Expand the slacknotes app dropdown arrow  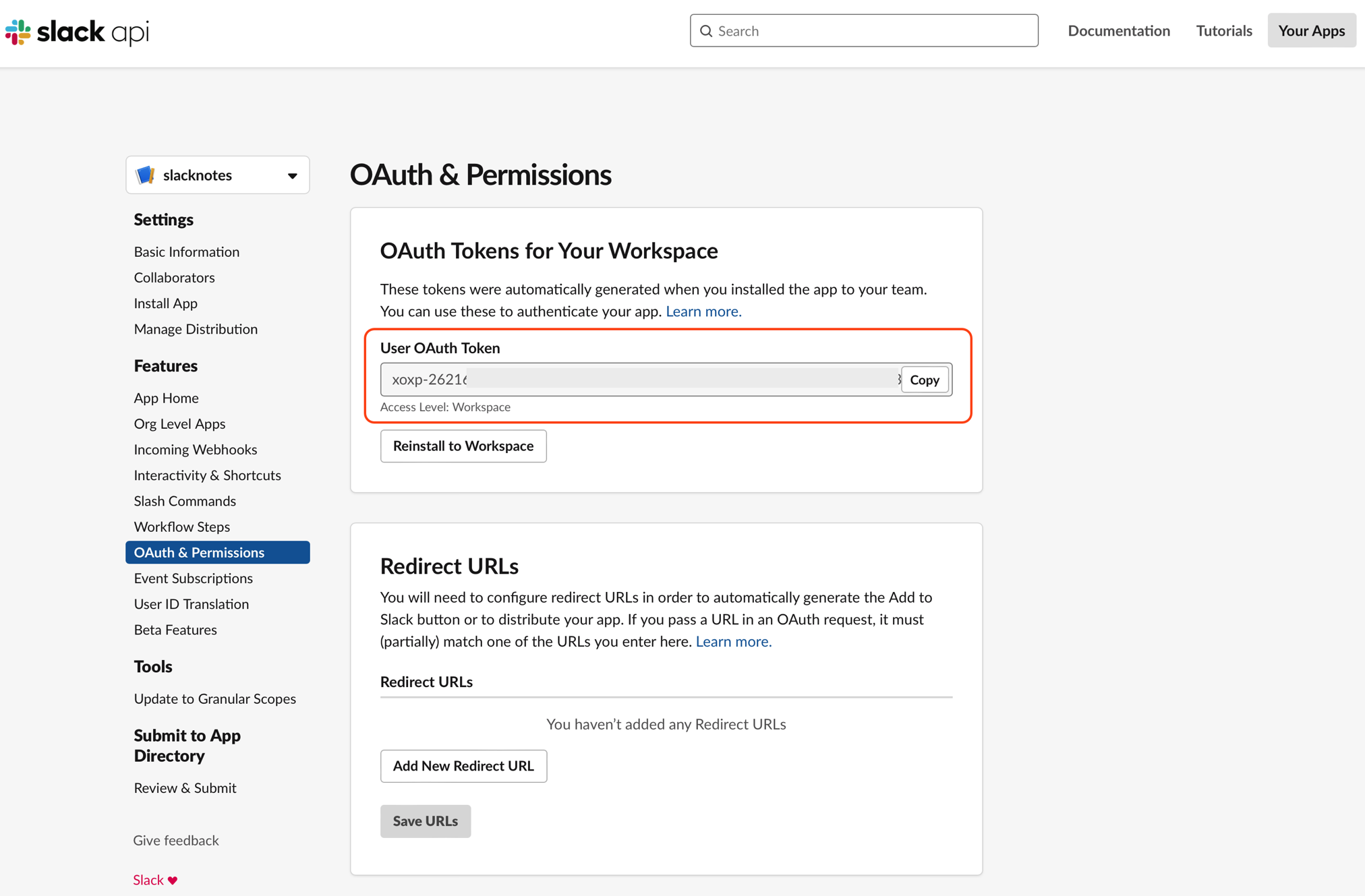292,176
